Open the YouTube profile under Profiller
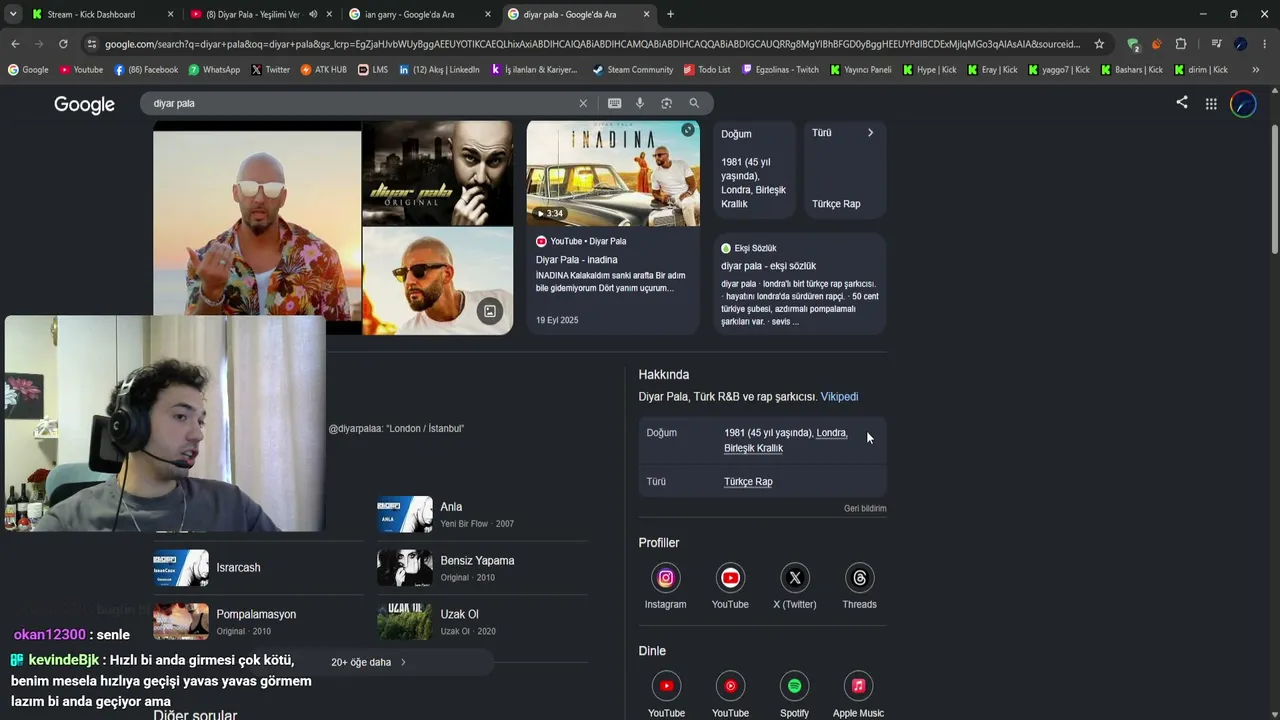This screenshot has height=720, width=1280. tap(730, 586)
